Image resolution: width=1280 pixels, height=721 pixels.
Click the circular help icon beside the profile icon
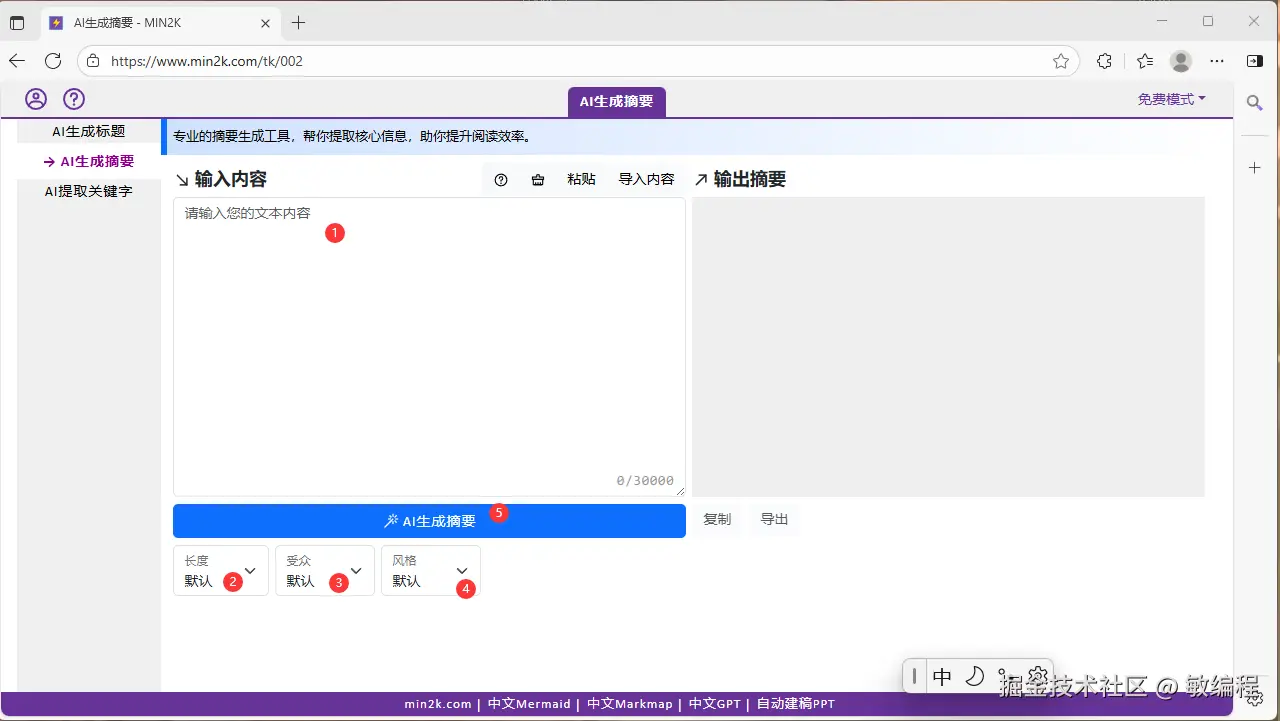pyautogui.click(x=74, y=98)
